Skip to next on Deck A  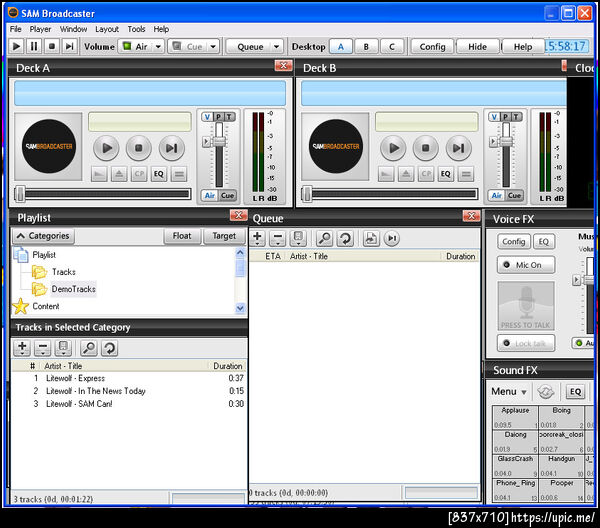pyautogui.click(x=172, y=148)
